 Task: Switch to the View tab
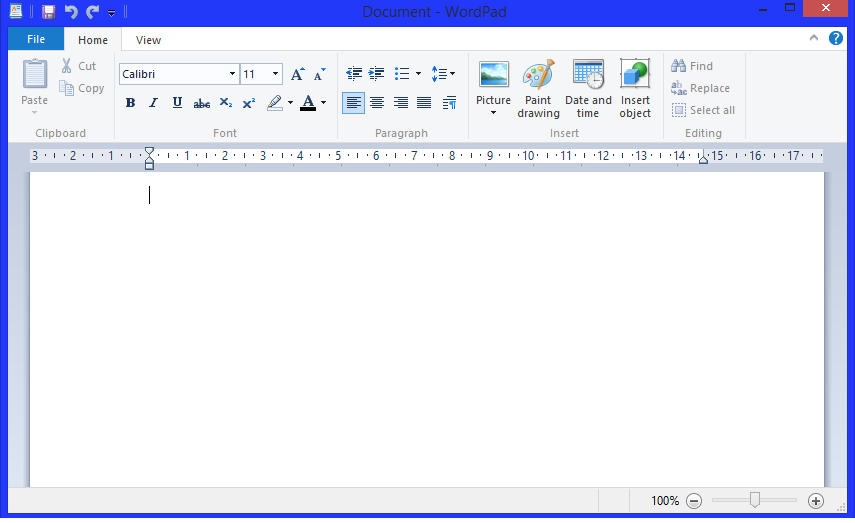148,40
